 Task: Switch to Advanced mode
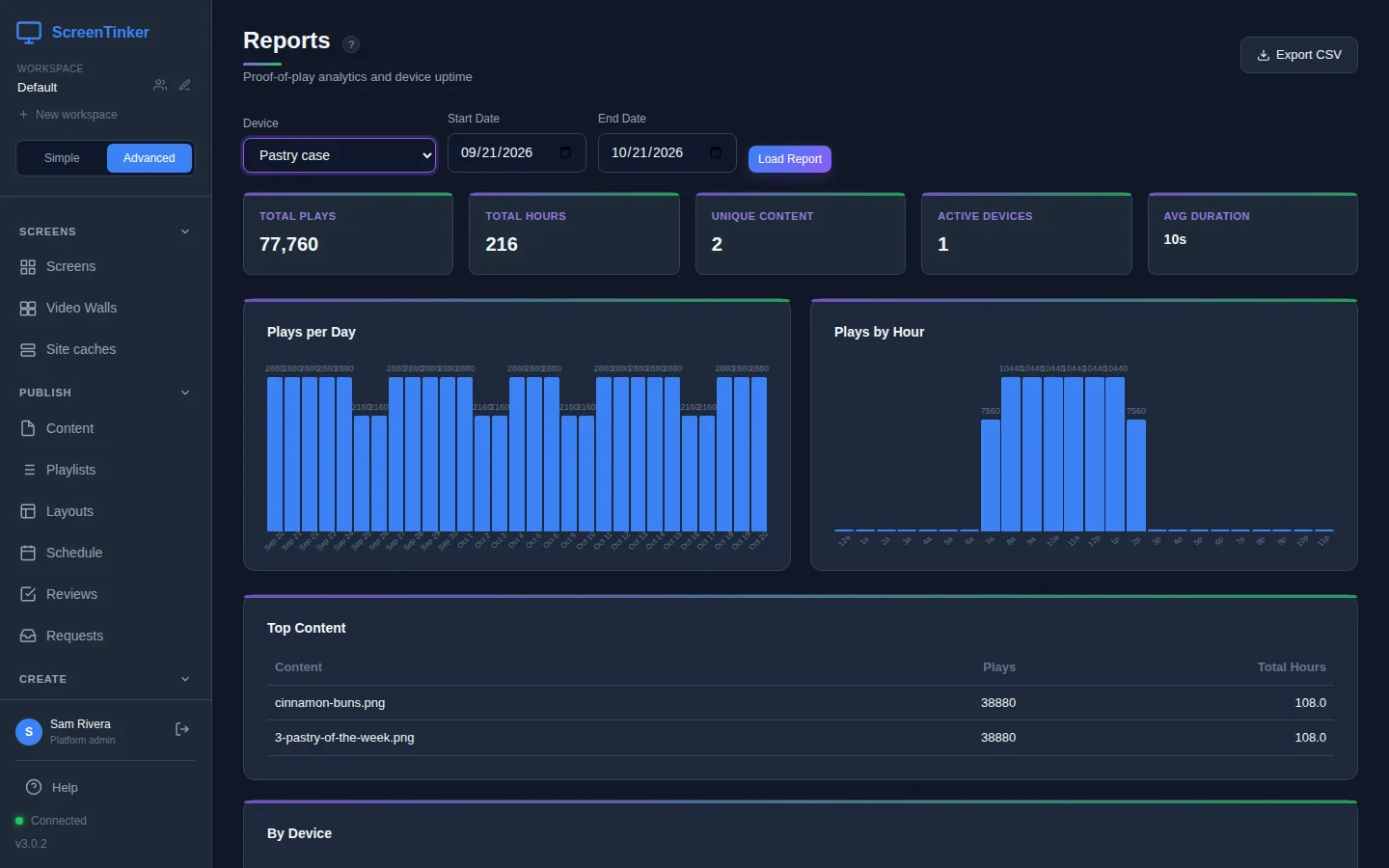[x=150, y=158]
